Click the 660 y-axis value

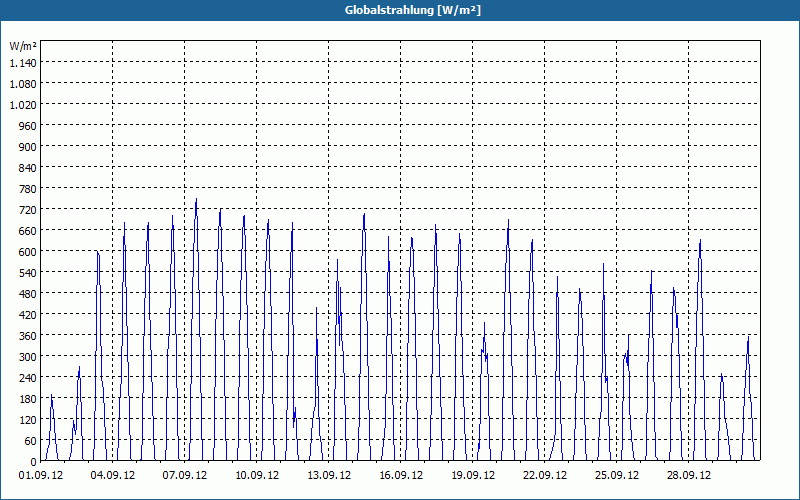[x=29, y=231]
